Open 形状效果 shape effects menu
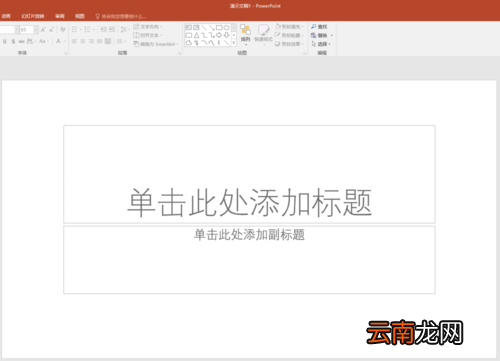The width and height of the screenshot is (500, 361). point(289,44)
